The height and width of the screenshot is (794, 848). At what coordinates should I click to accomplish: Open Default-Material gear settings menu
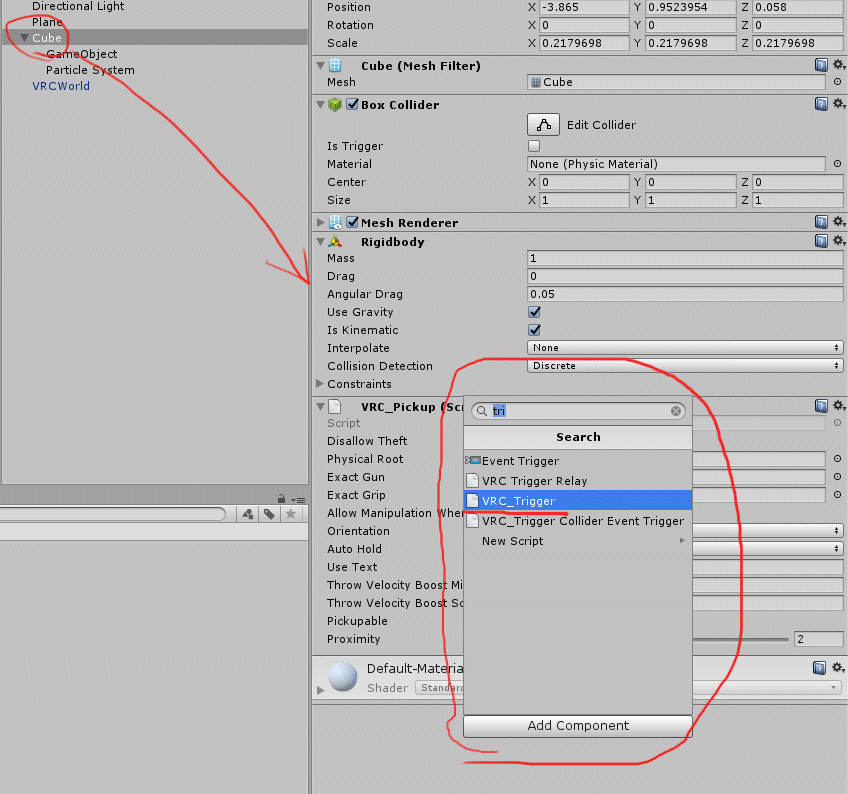pos(839,667)
